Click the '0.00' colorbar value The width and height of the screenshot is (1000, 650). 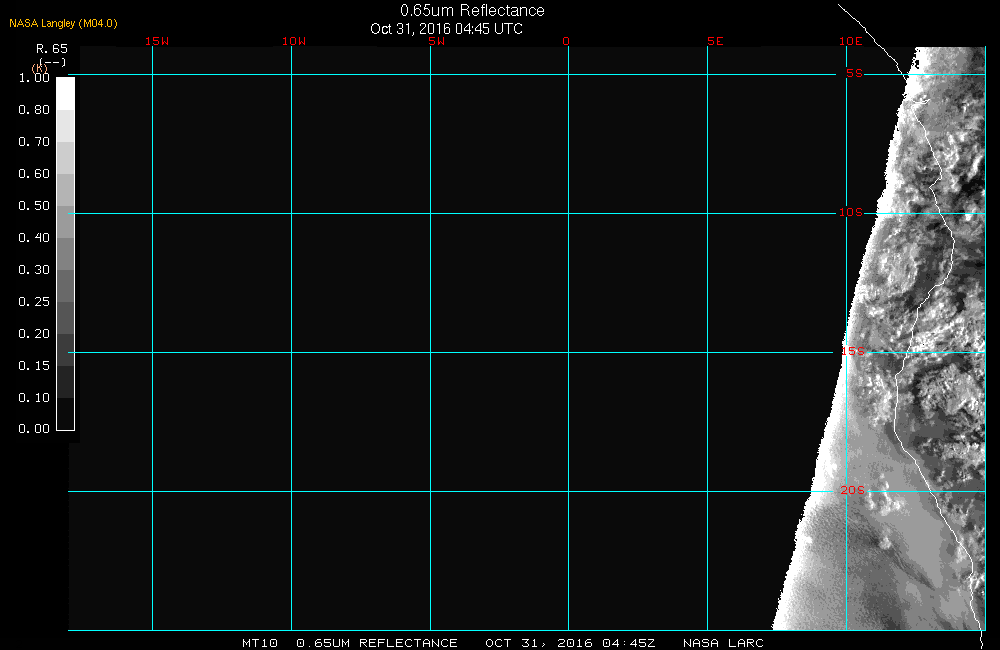point(34,429)
